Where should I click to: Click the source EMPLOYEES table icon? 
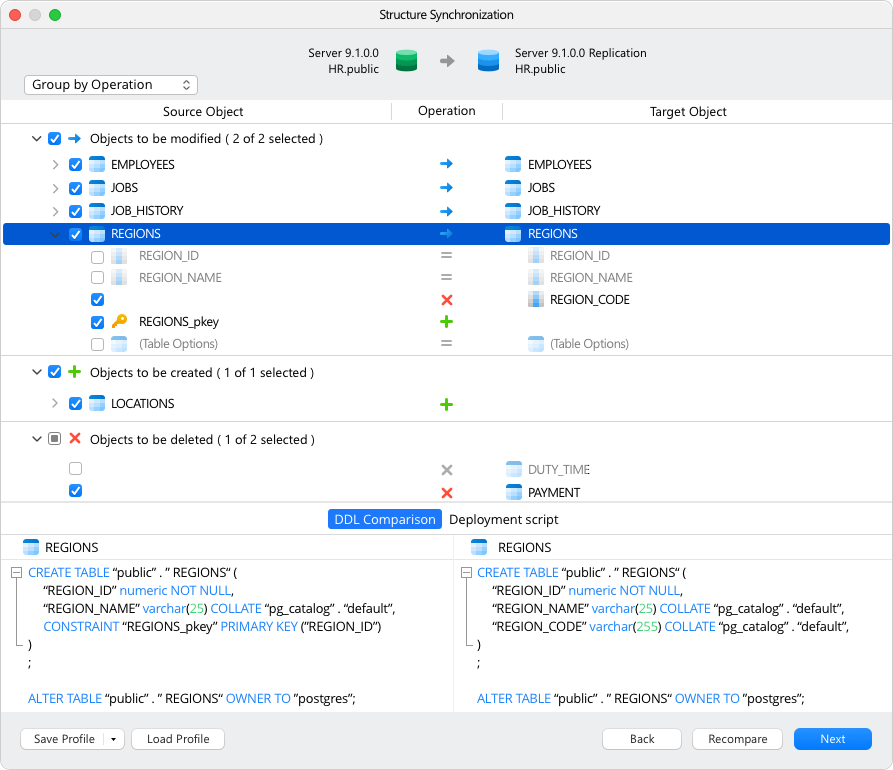point(97,164)
